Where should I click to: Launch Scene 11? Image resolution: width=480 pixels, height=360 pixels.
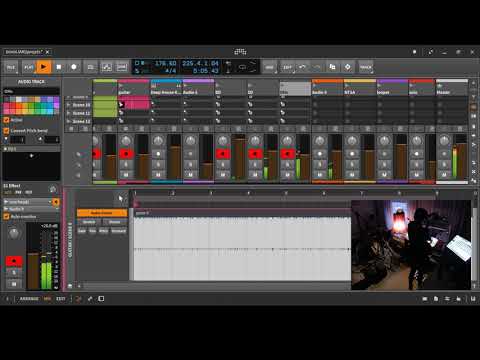tap(69, 113)
